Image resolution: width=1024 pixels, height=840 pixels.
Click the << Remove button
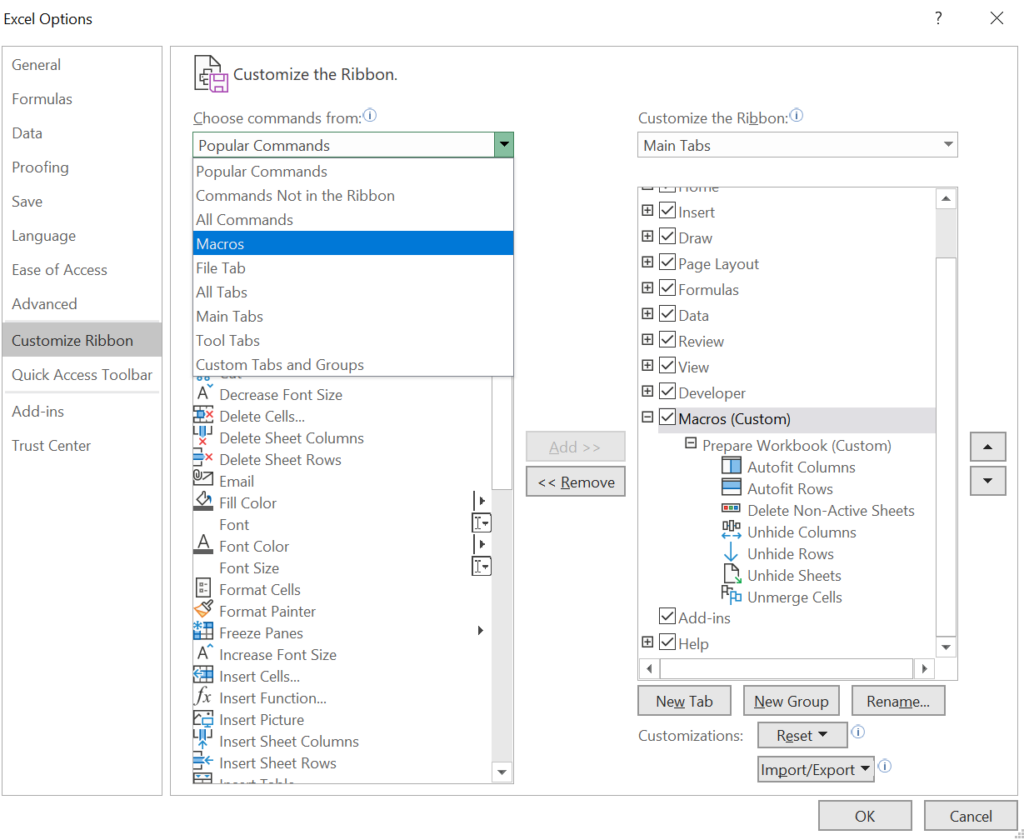pos(575,481)
